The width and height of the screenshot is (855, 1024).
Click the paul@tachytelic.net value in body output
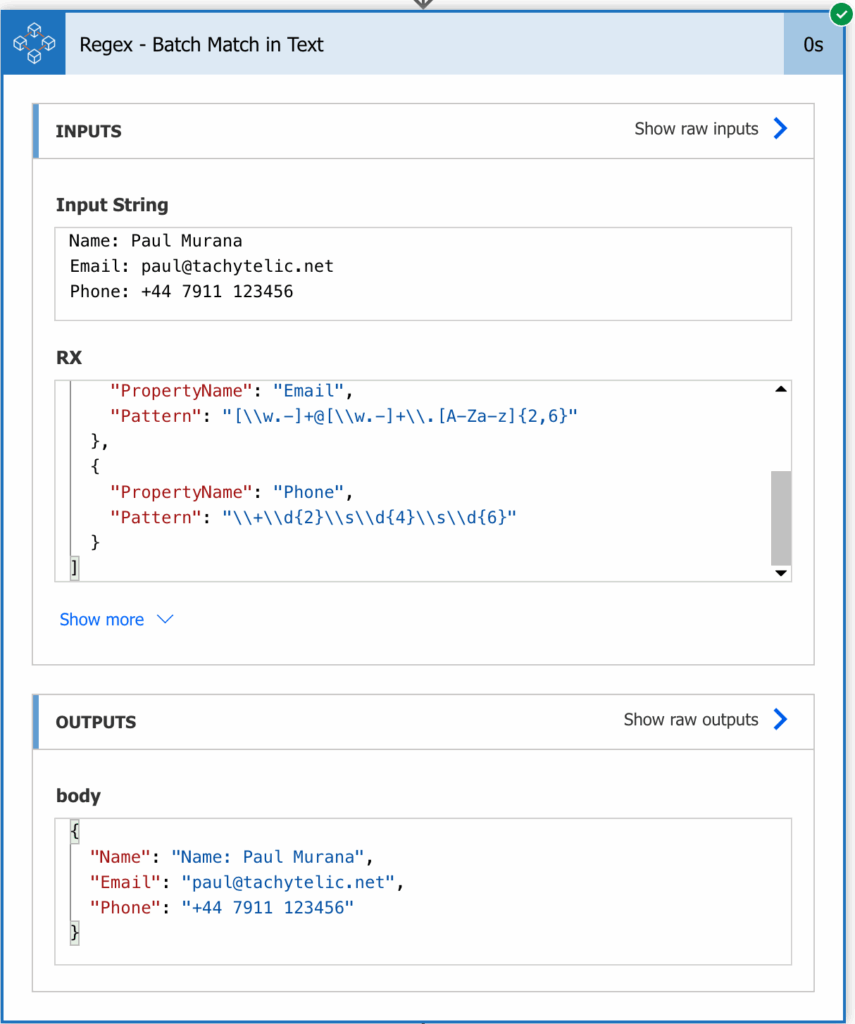(288, 882)
